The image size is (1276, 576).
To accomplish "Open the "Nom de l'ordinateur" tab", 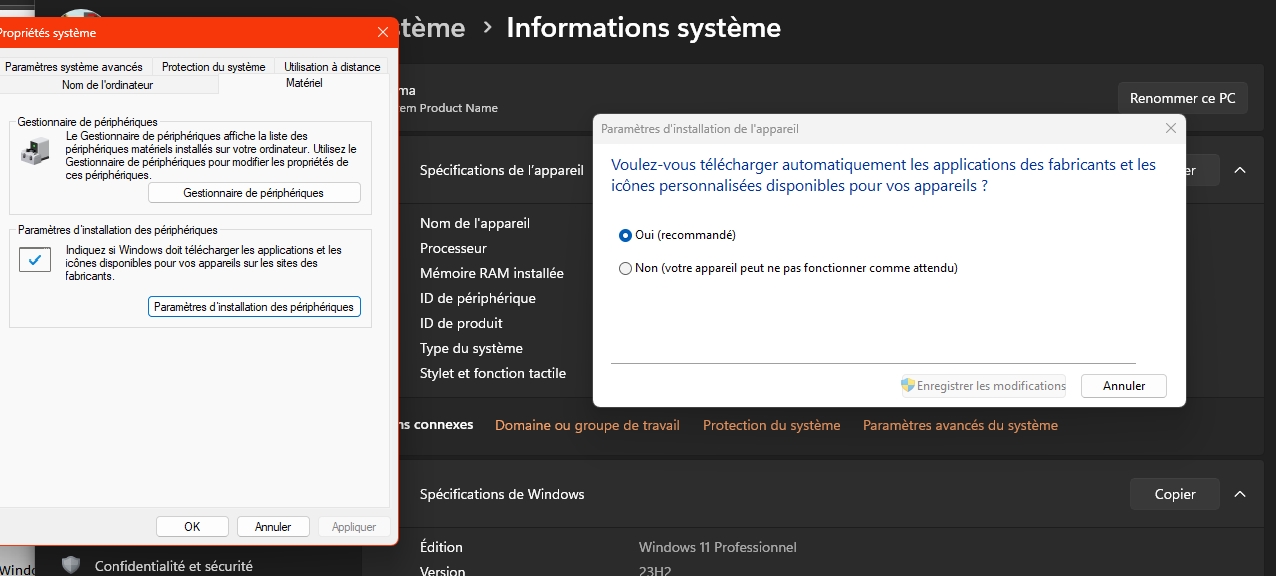I will [108, 85].
